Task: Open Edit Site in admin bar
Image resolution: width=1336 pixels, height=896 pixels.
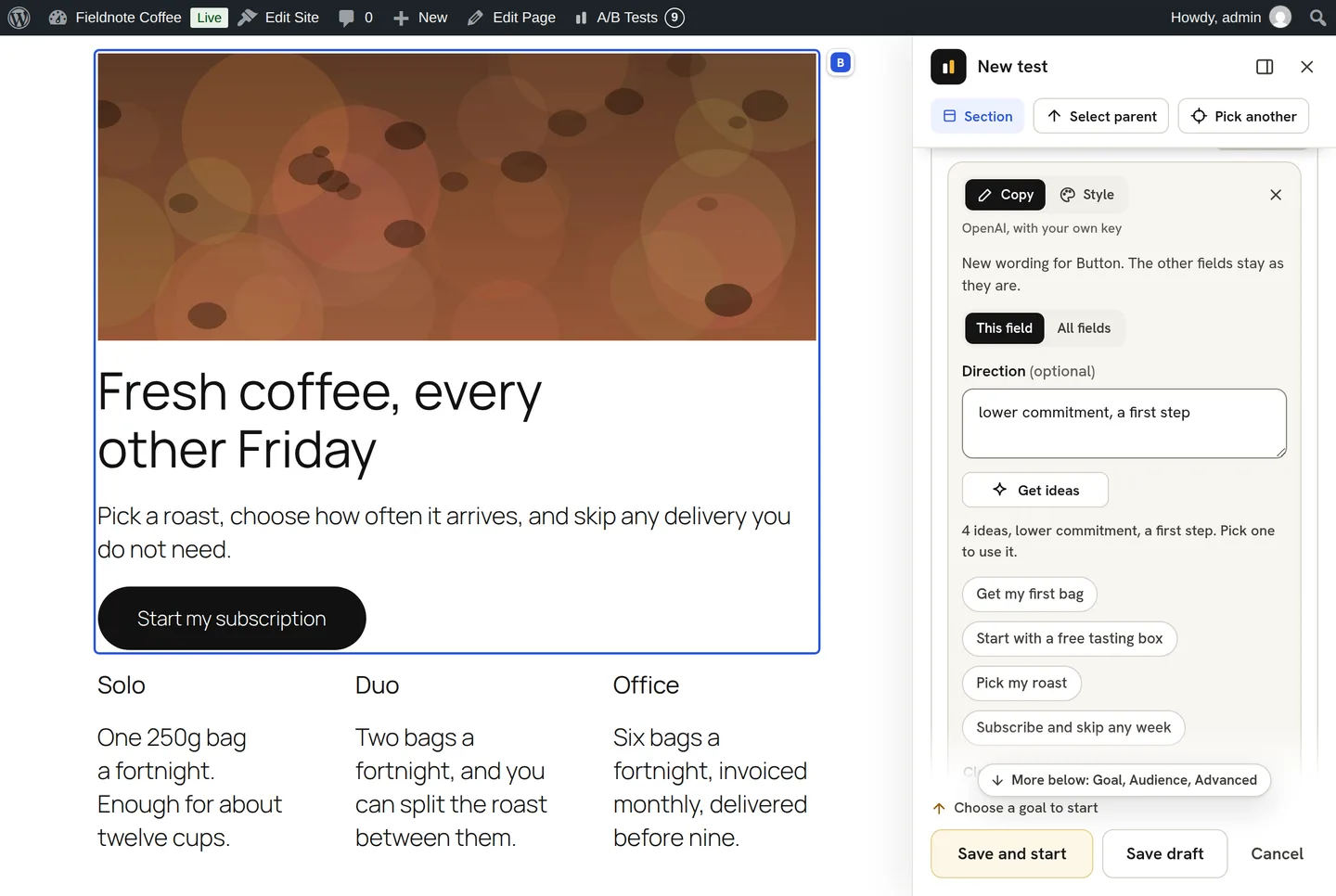Action: (x=278, y=18)
